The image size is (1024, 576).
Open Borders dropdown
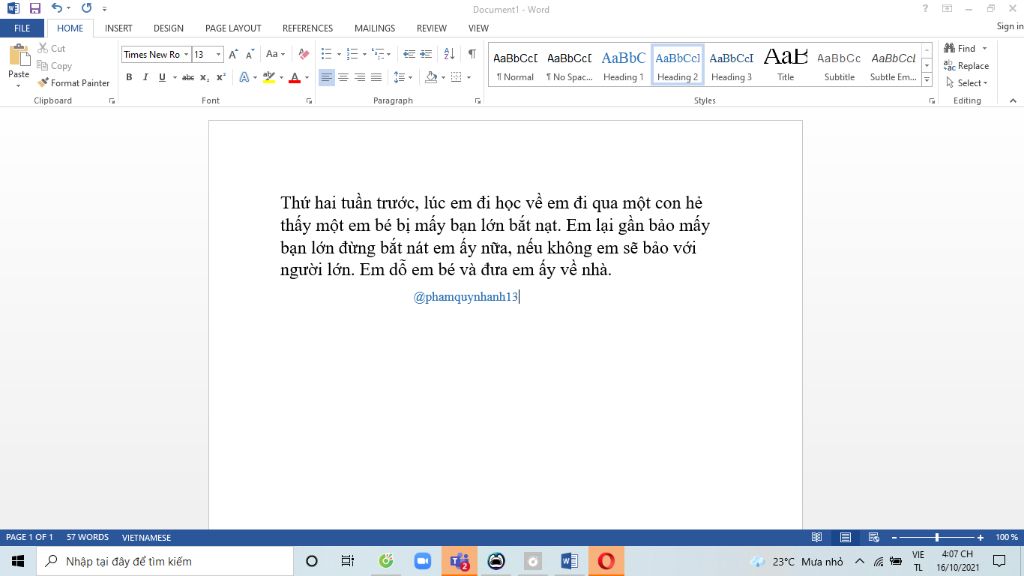pos(469,77)
